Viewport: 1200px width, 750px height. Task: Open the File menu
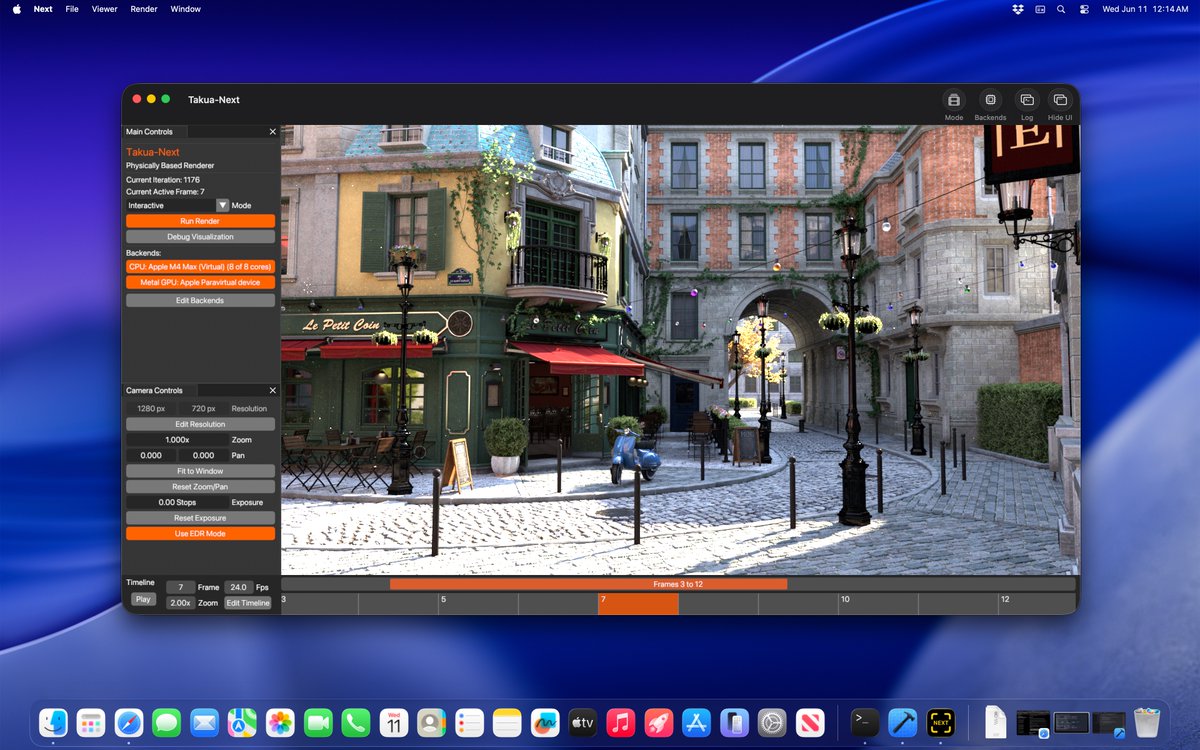tap(72, 9)
